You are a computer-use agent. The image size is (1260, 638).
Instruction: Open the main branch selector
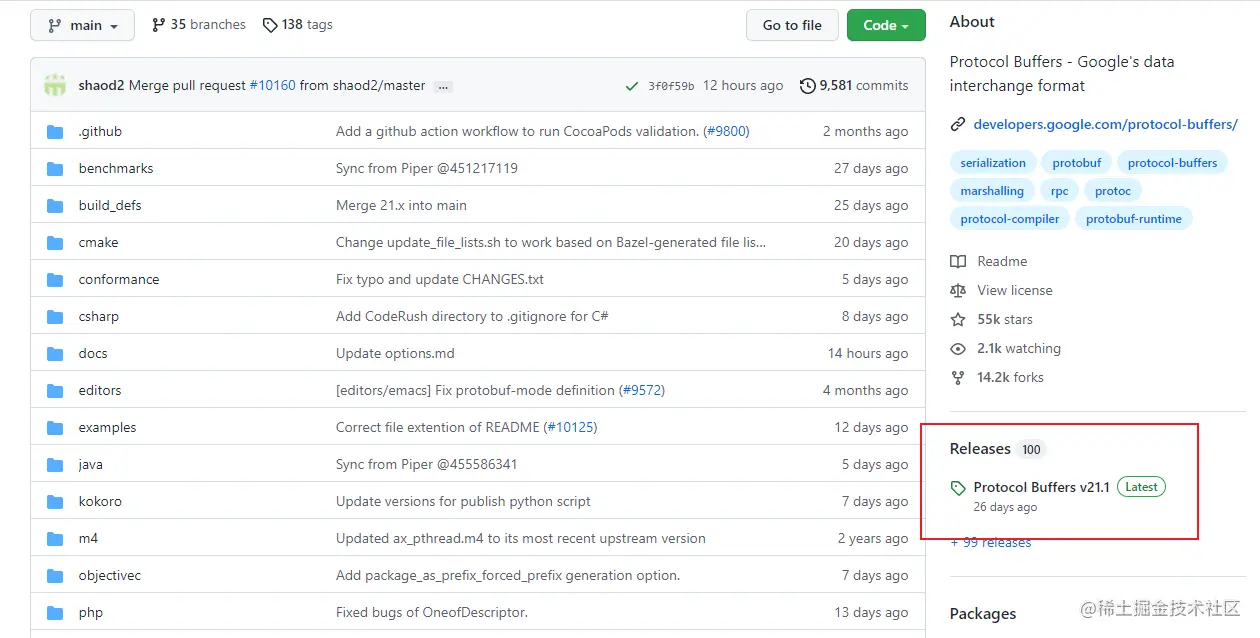(x=82, y=24)
